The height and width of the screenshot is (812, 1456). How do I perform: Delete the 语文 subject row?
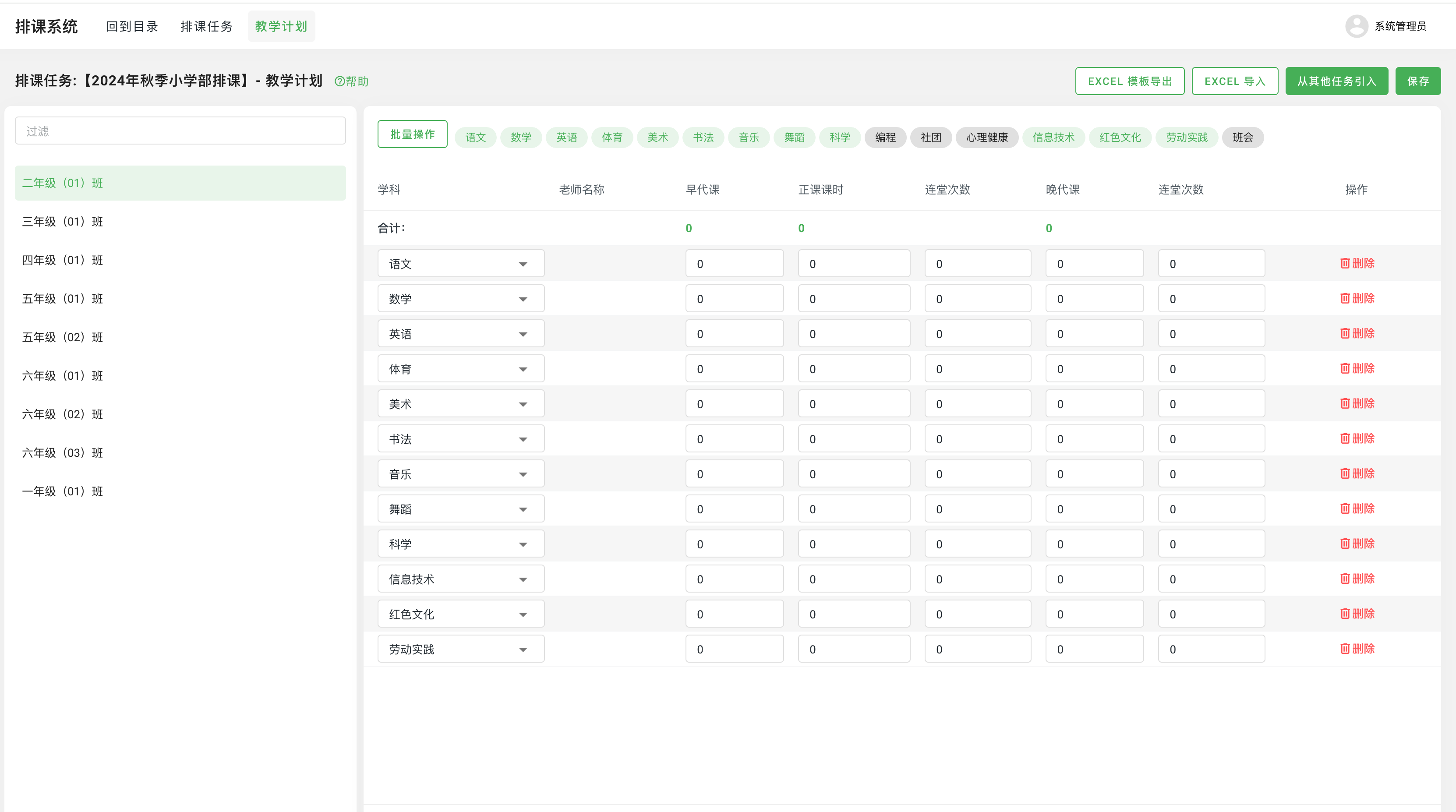pyautogui.click(x=1357, y=263)
